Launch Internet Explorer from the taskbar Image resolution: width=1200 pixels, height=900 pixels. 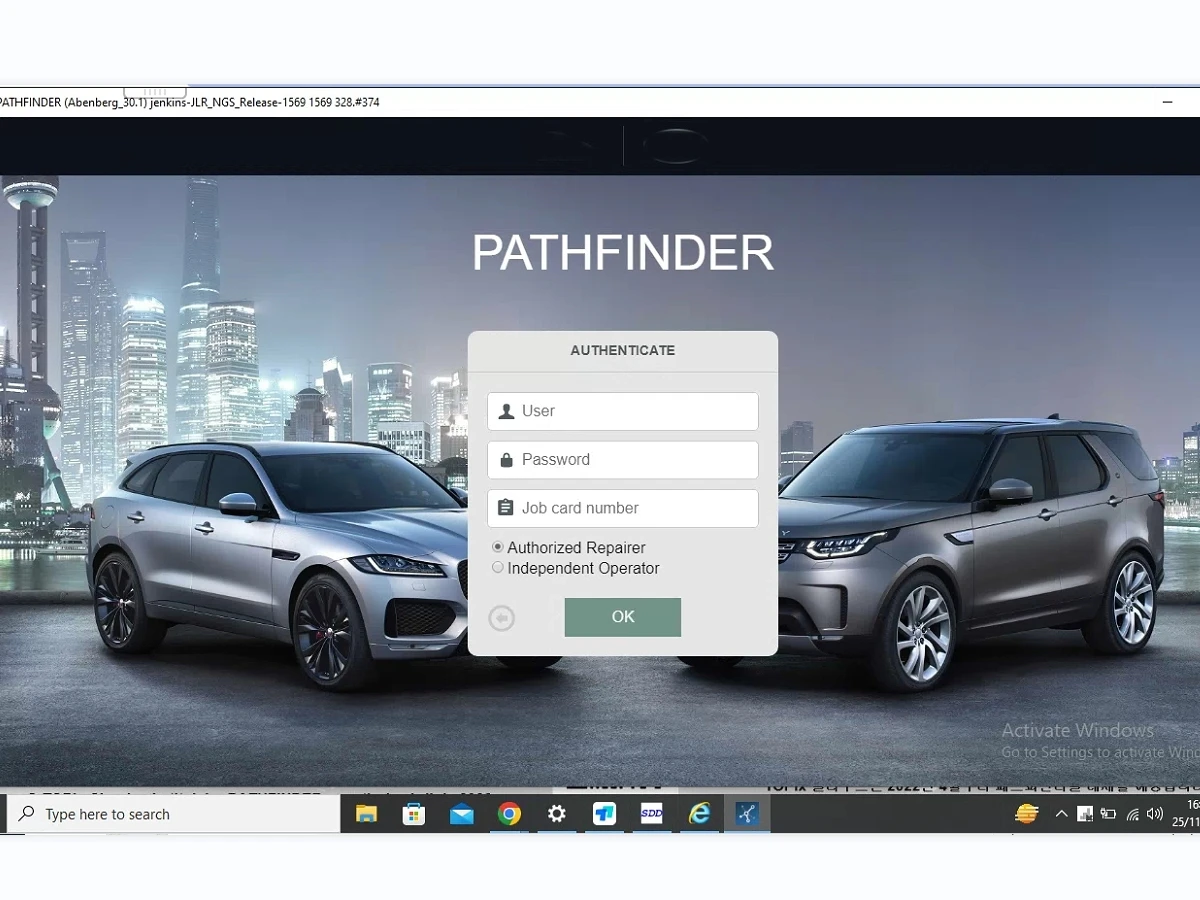[699, 814]
